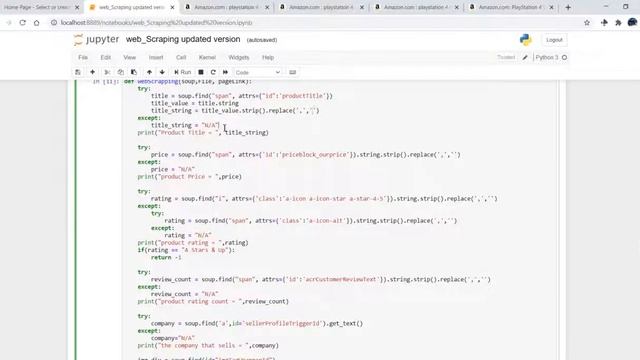This screenshot has width=640, height=360.
Task: Switch to first Amazon playstation tab
Action: tap(227, 7)
